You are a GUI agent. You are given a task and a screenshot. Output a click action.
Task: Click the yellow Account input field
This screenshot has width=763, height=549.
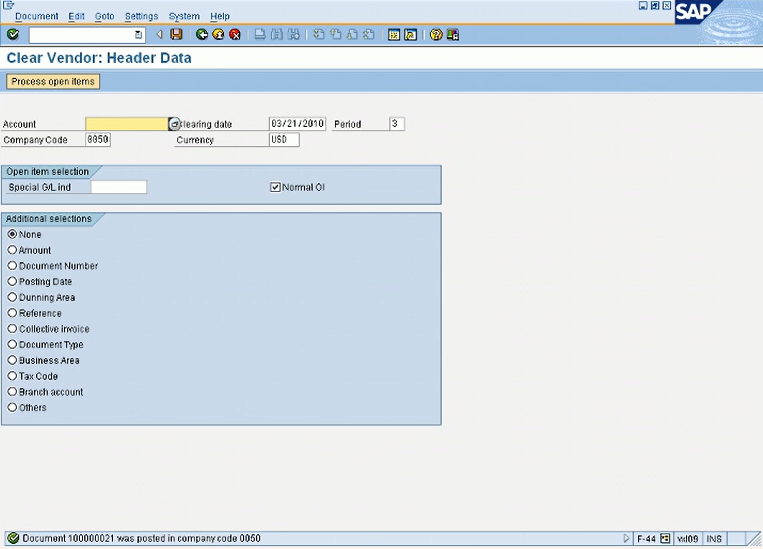tap(127, 124)
